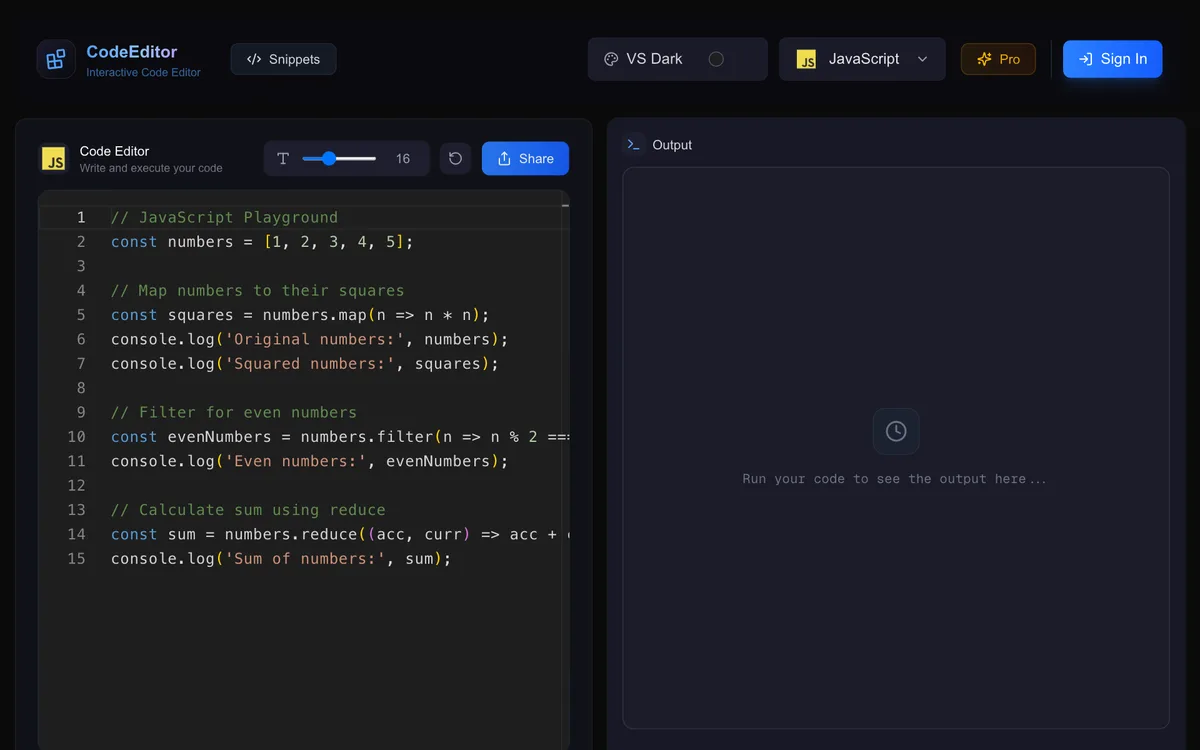This screenshot has width=1200, height=750.
Task: Click the sparkle icon on Pro button
Action: pos(985,59)
